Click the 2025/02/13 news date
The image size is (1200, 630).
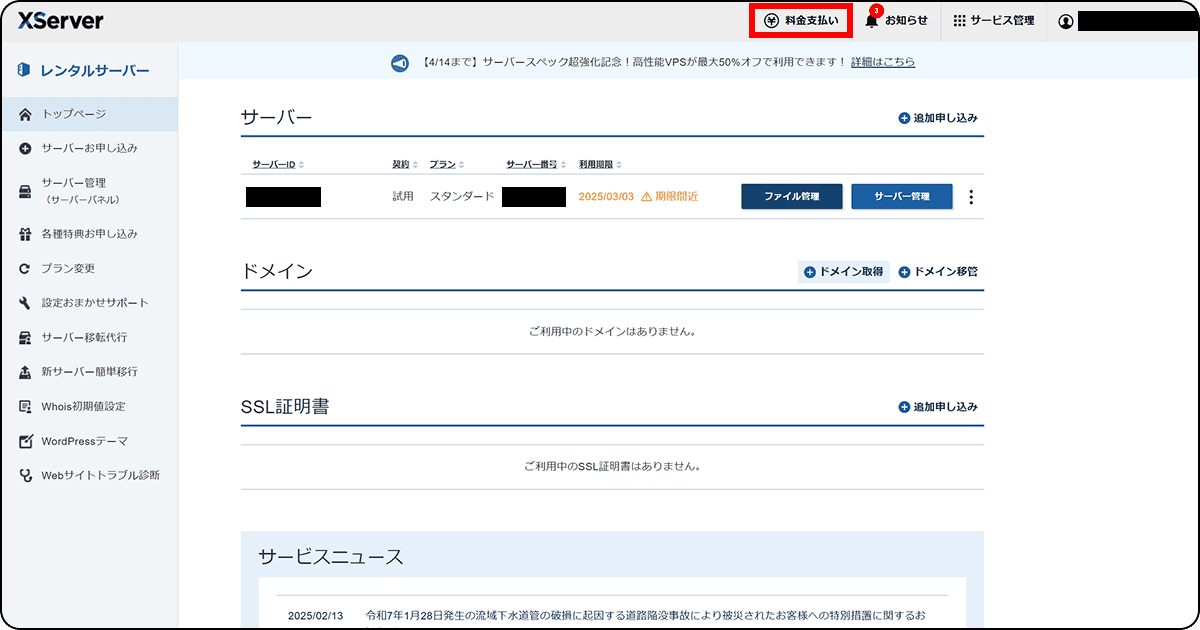[315, 616]
